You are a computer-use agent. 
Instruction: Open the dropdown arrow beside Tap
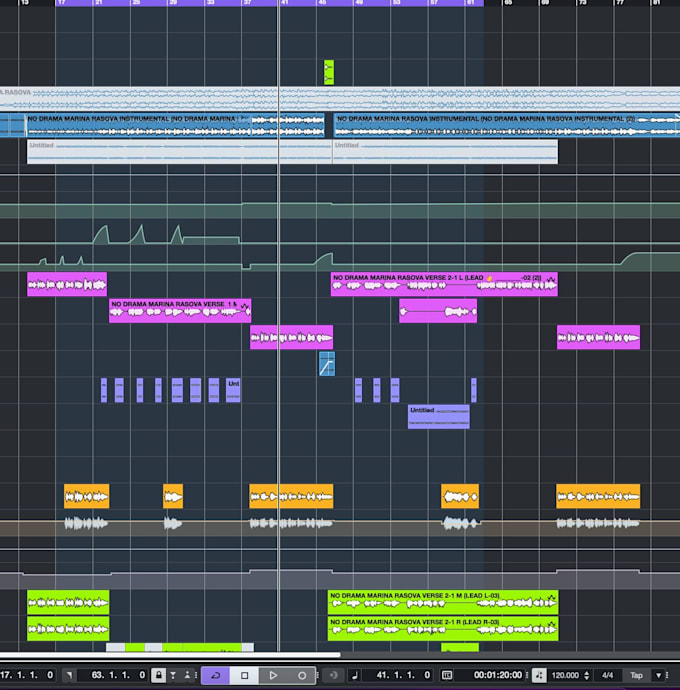(x=658, y=675)
